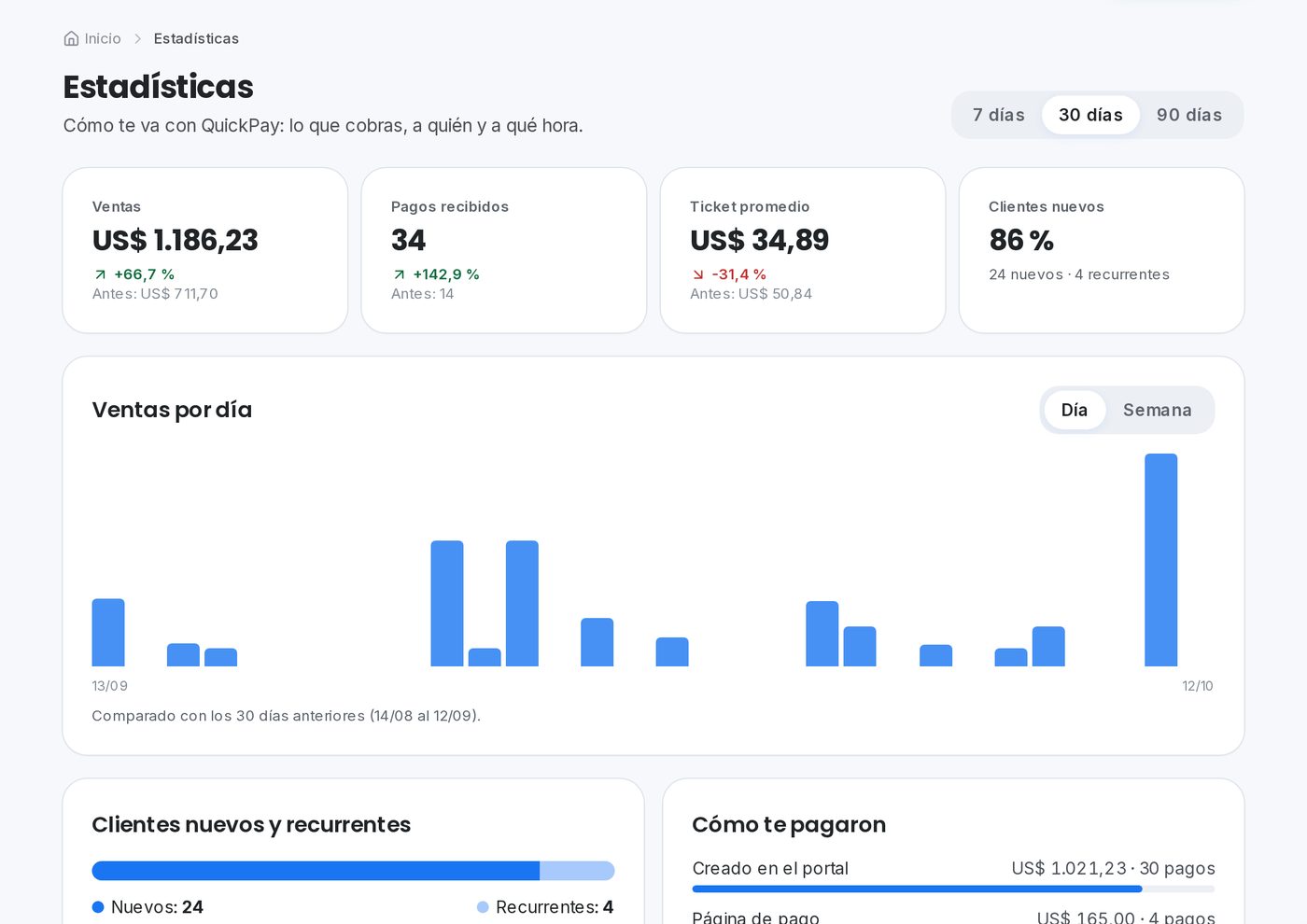
Task: Click the dark-blue Nuevos segment of the customers bar
Action: [316, 871]
